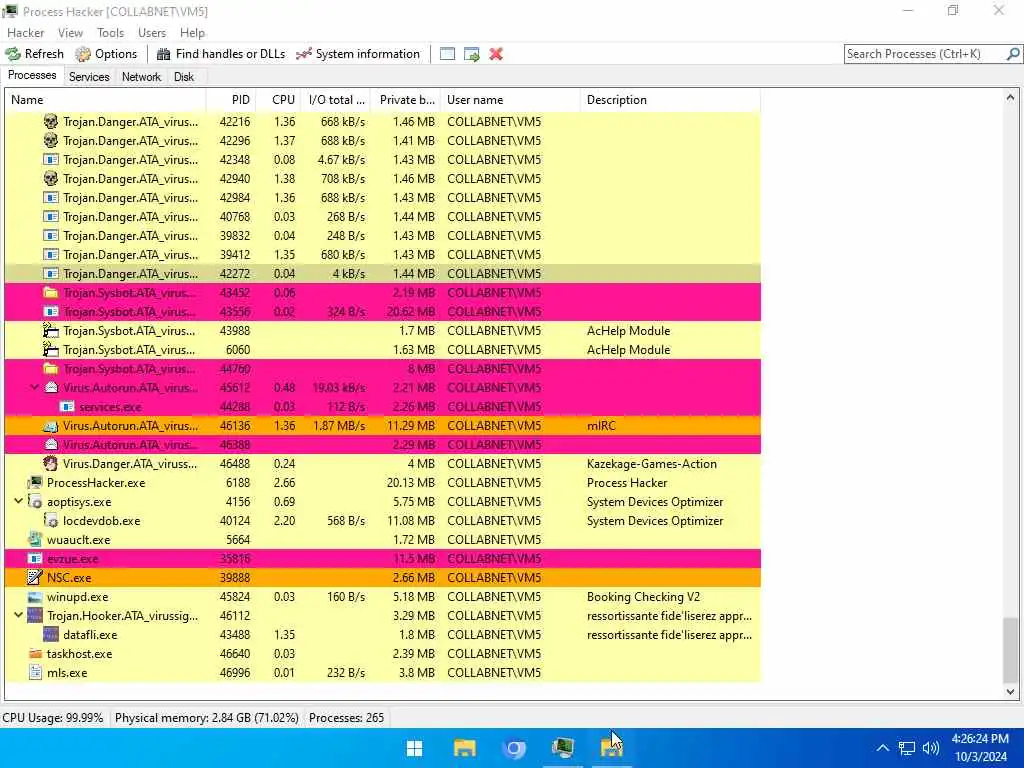Screen dimensions: 1024x768
Task: Sort by the CPU column header
Action: [278, 100]
